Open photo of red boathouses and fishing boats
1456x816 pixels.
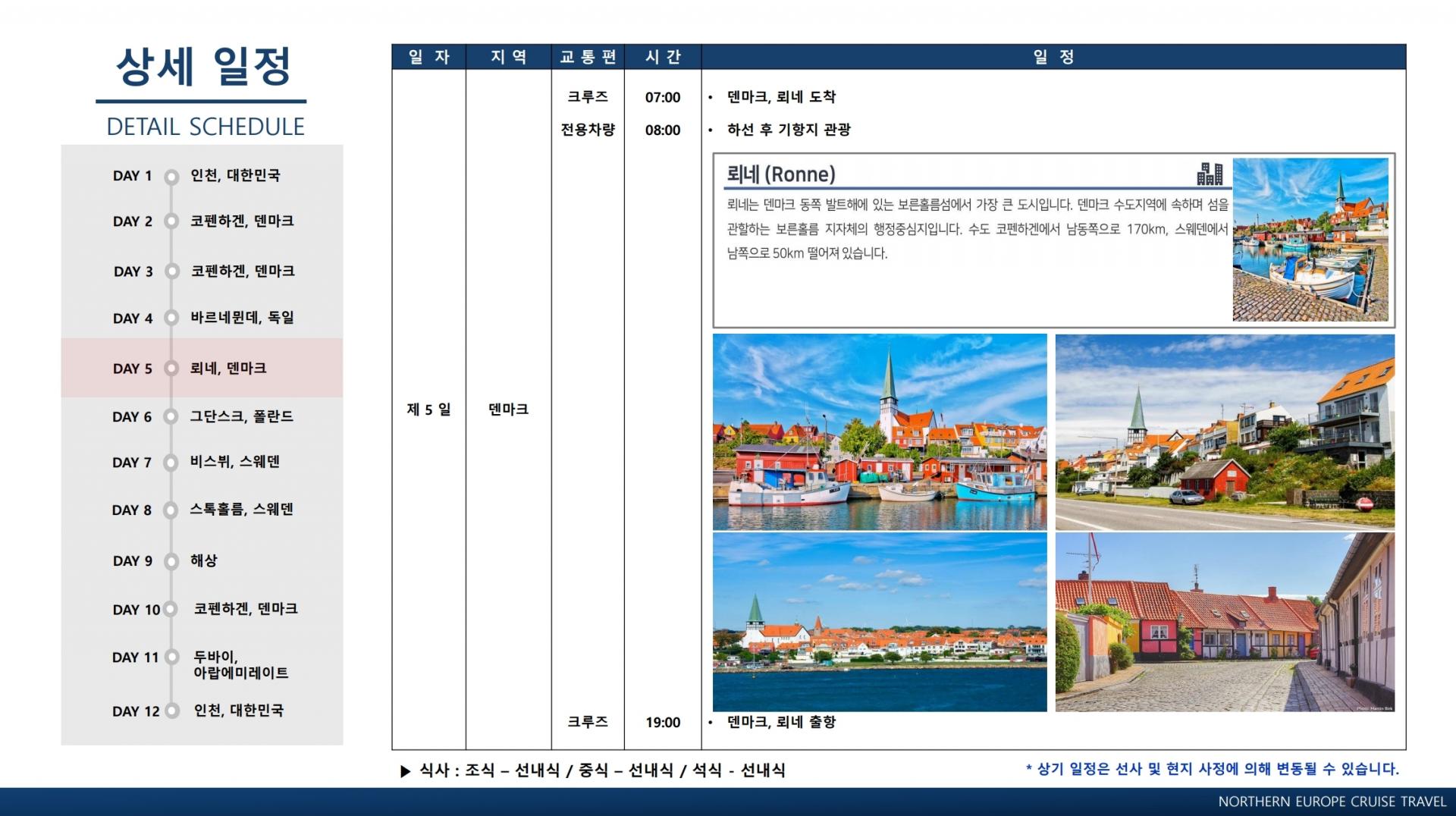pos(880,432)
